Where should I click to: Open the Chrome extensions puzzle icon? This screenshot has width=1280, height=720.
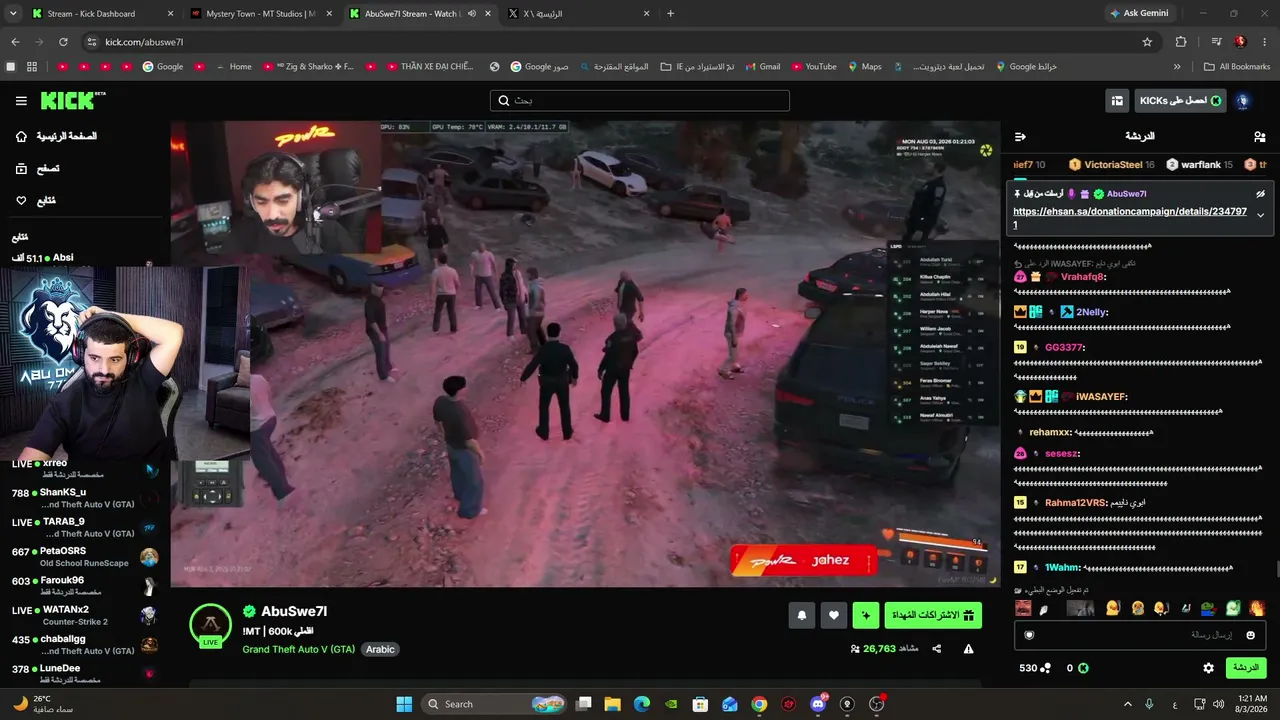click(x=1181, y=42)
